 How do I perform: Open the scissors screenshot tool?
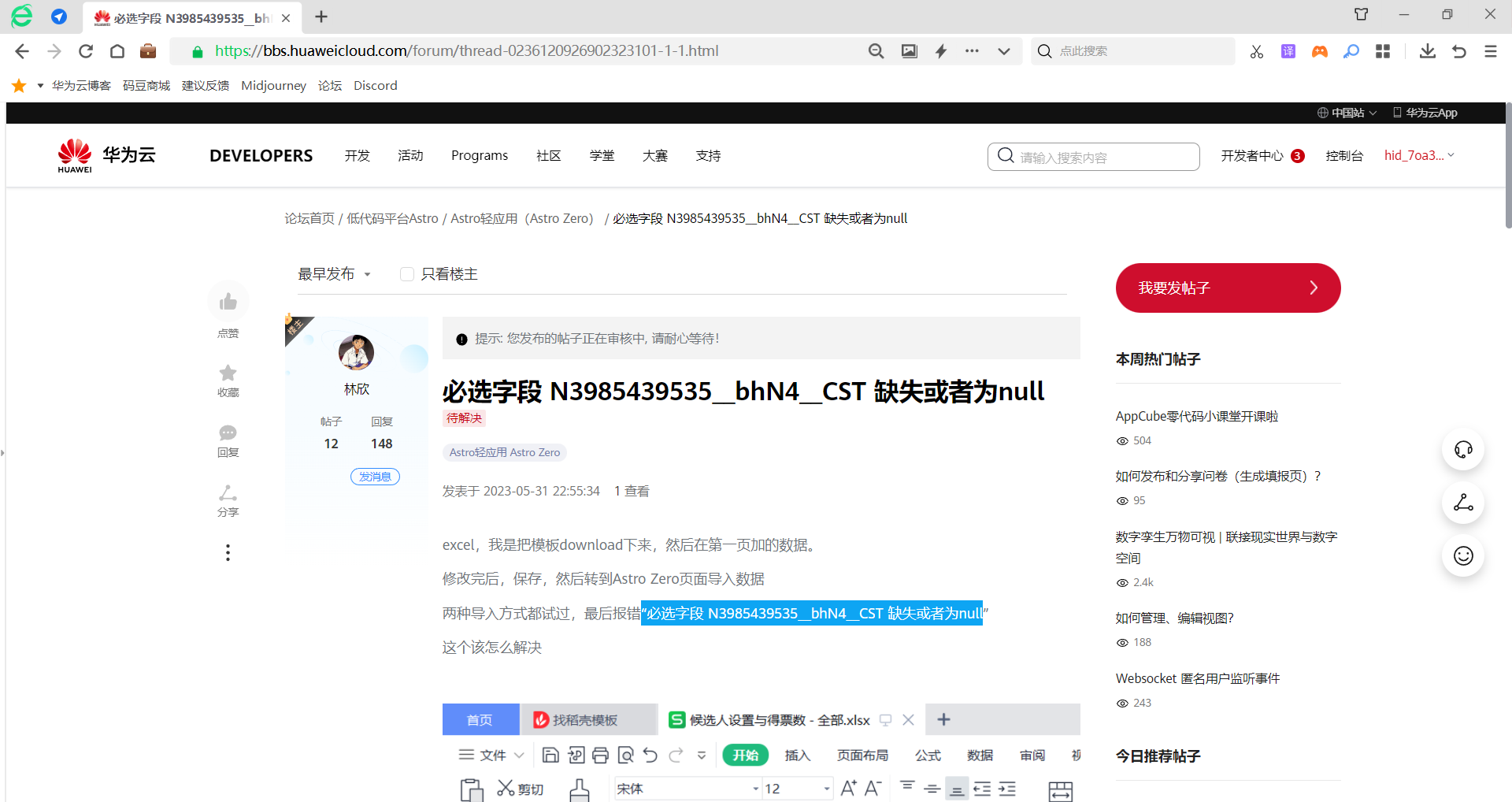coord(1257,51)
